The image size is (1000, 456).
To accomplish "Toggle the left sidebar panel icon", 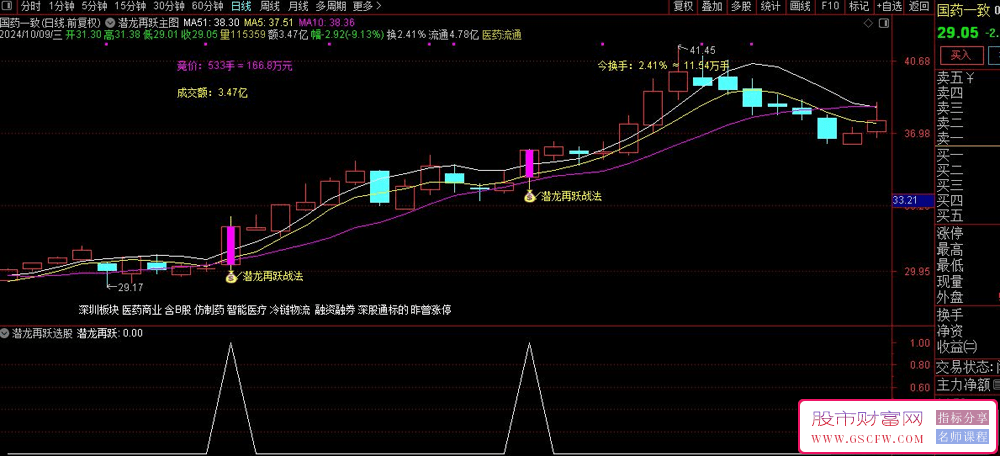I will tap(9, 7).
